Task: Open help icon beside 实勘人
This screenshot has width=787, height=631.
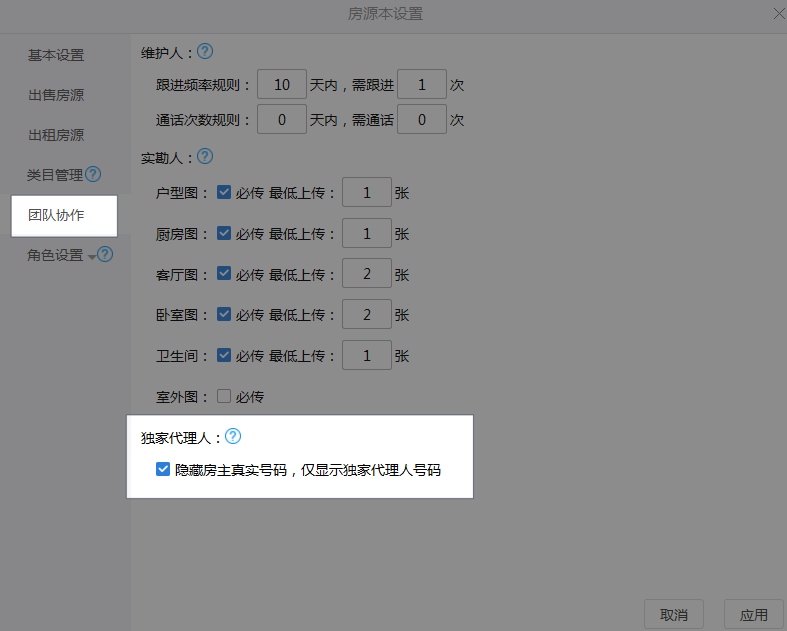Action: (205, 157)
